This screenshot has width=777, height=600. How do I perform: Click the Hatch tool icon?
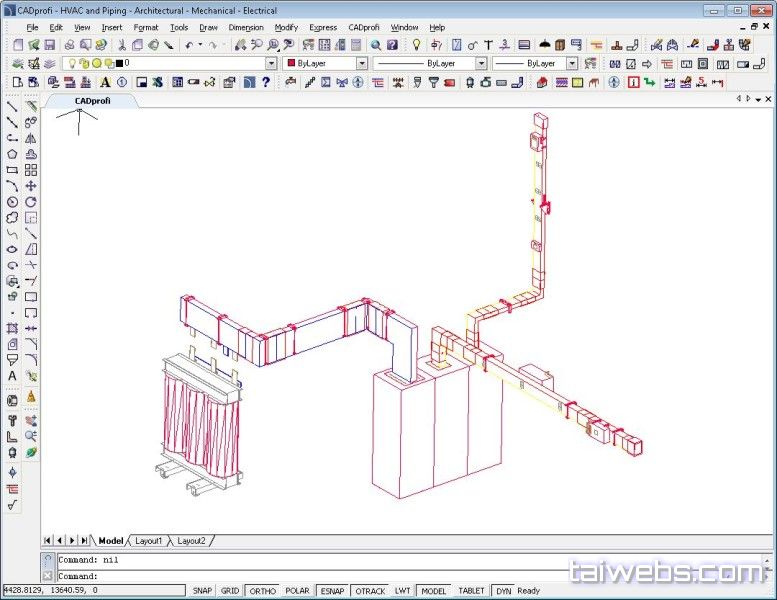click(x=12, y=328)
